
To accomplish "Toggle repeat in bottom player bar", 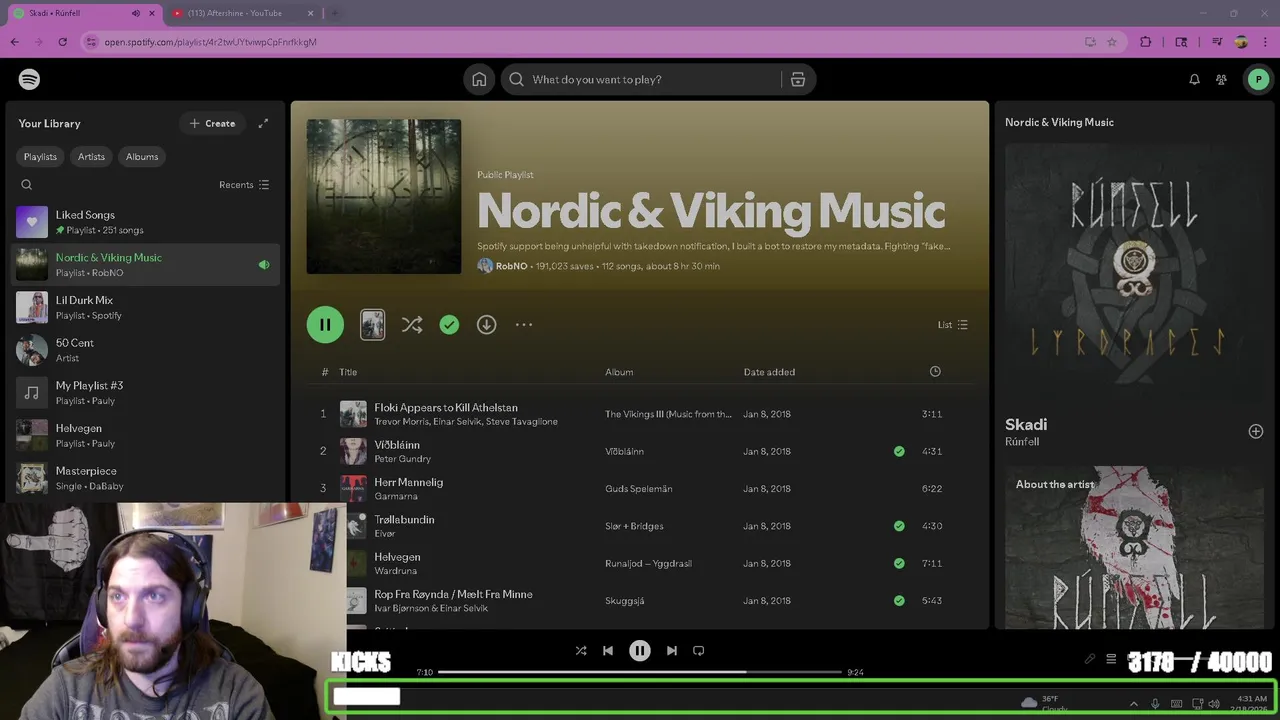I will [699, 650].
